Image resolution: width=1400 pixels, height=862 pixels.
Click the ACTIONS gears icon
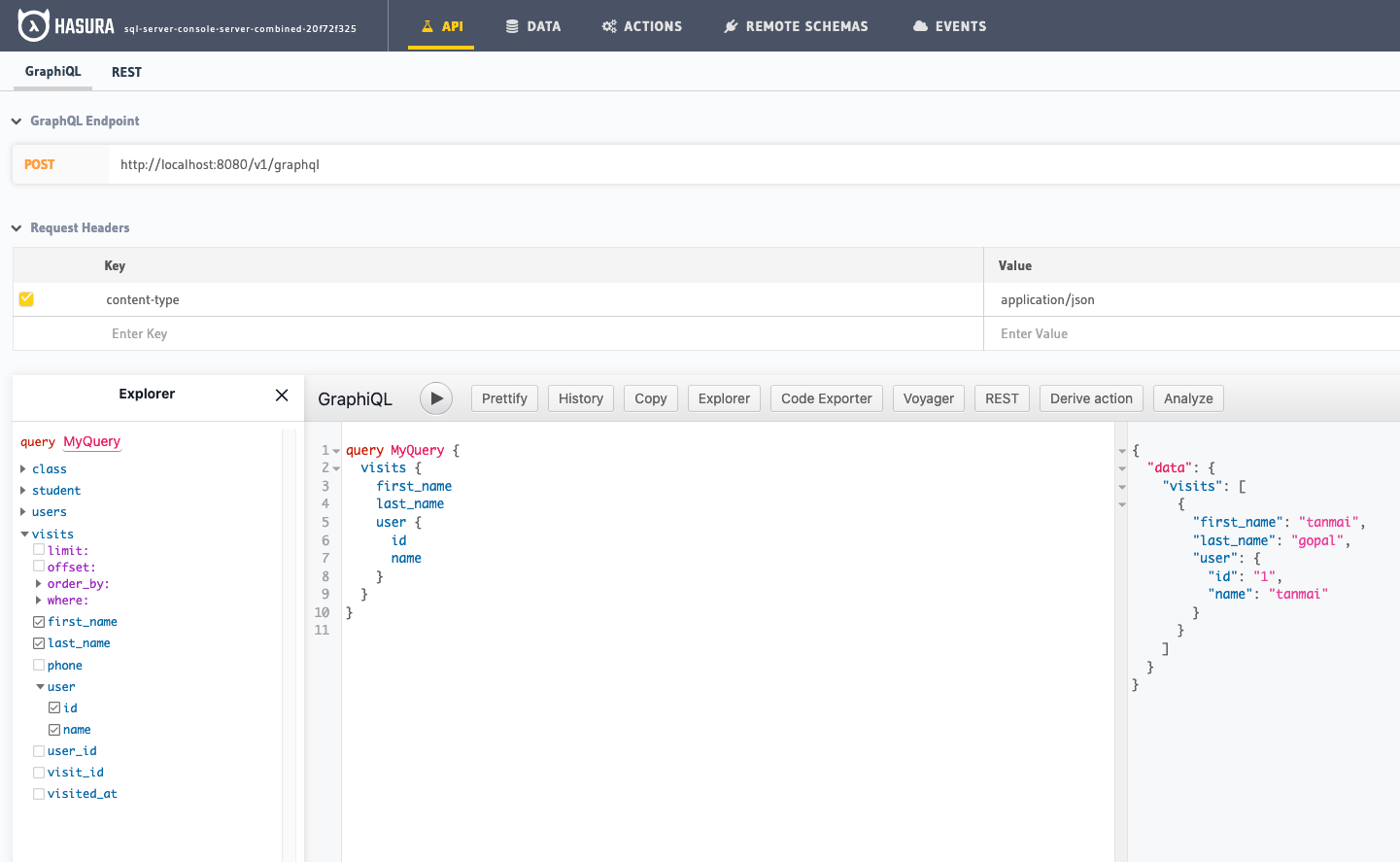[610, 26]
